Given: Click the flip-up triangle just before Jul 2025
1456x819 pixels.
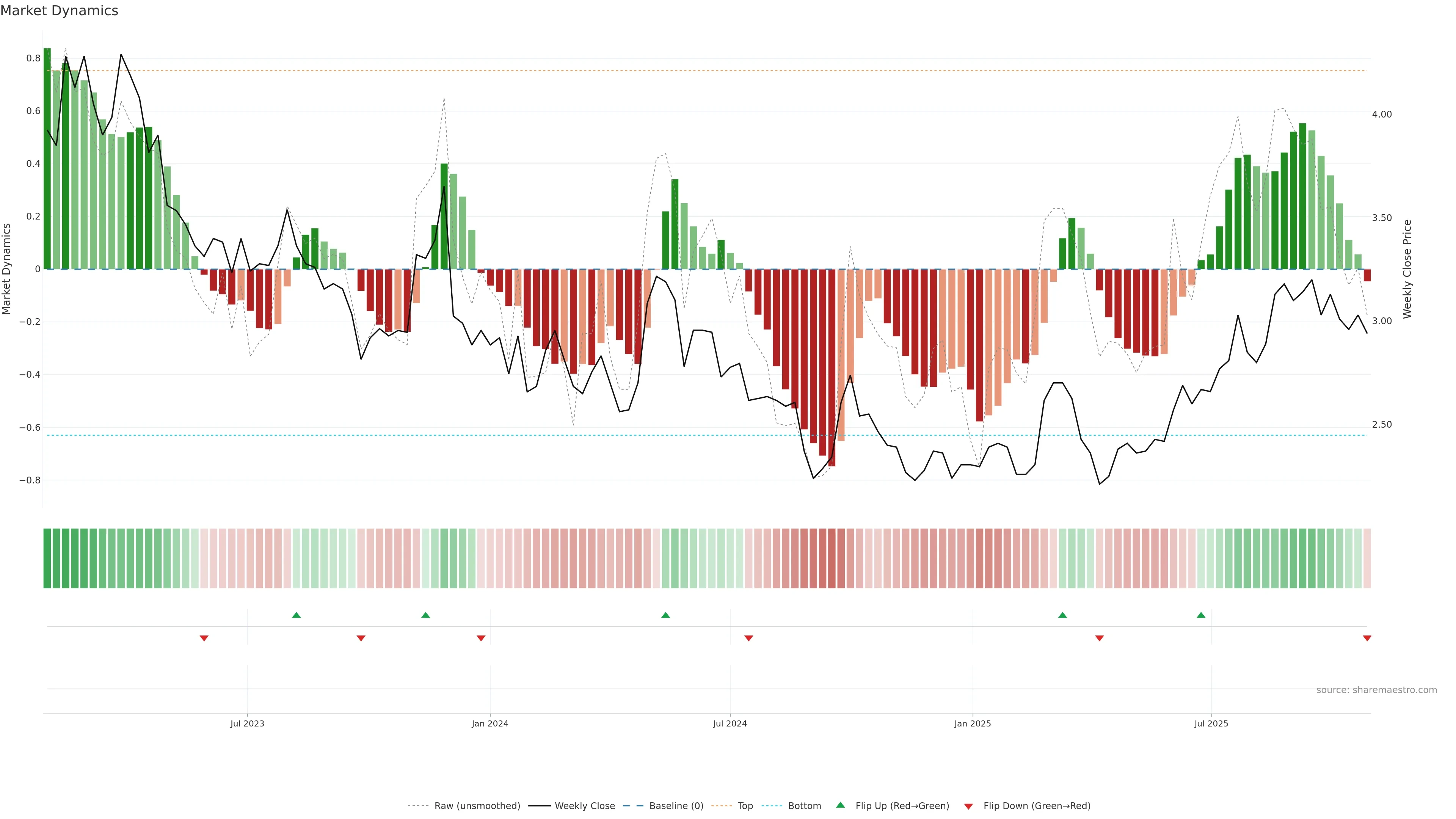Looking at the screenshot, I should coord(1201,615).
